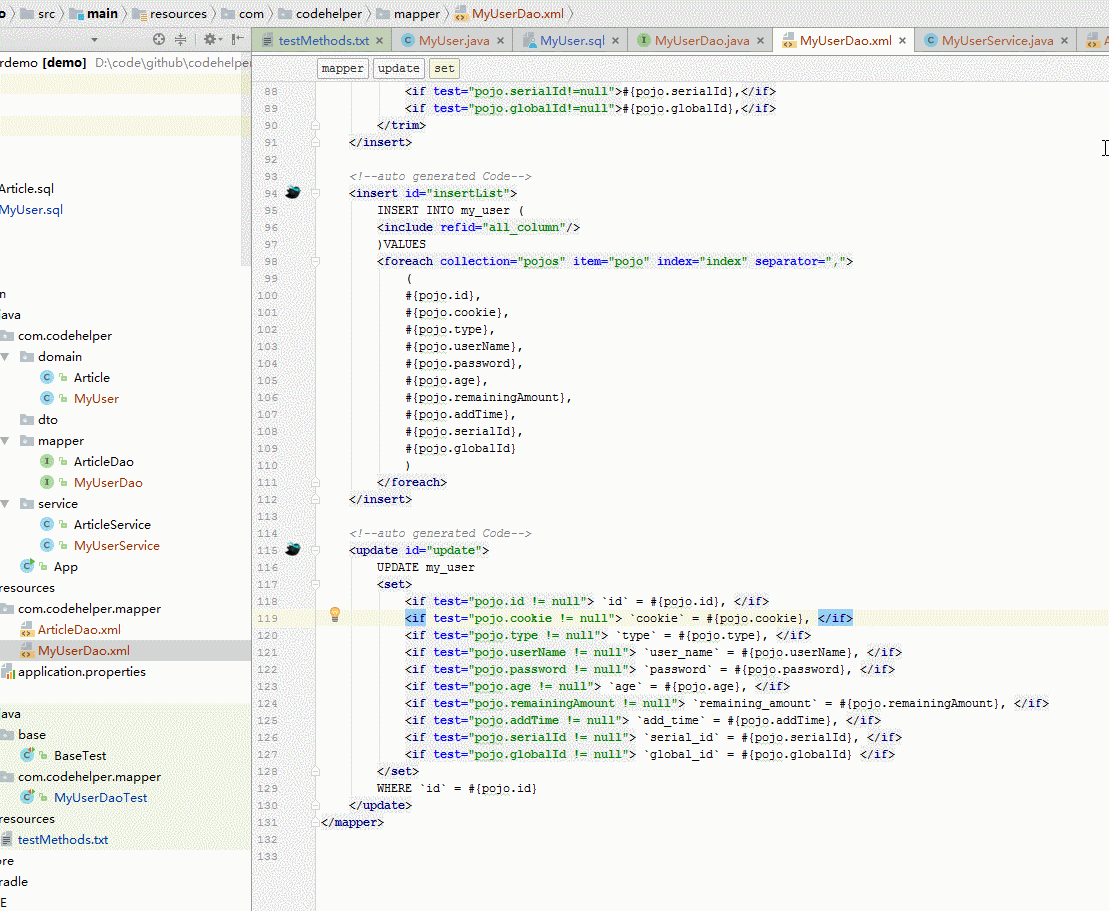Fold the insertList element at line 94

click(315, 193)
